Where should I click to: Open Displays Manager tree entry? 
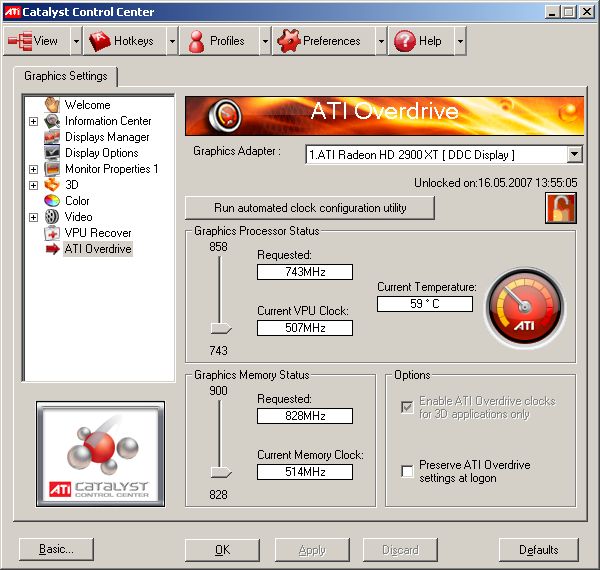(x=107, y=137)
